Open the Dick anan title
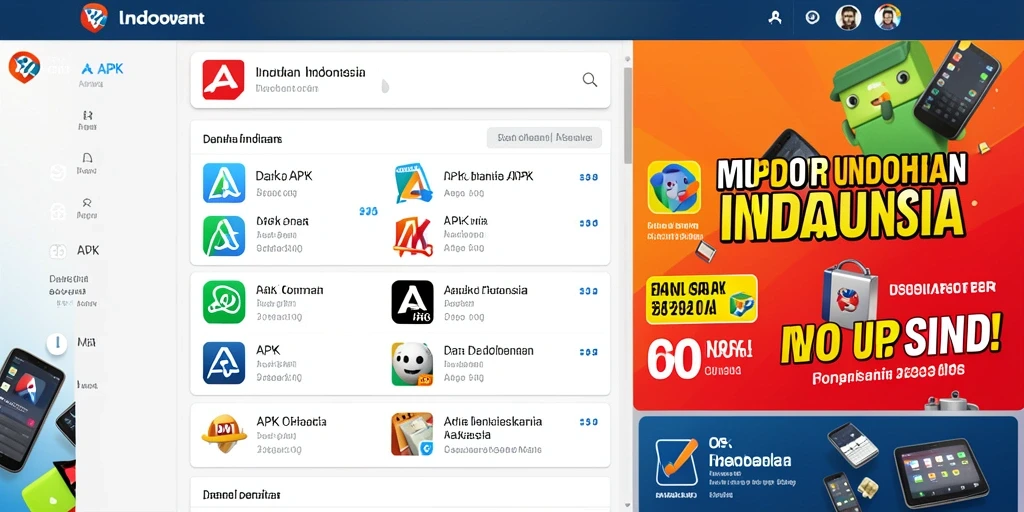Viewport: 1024px width, 512px height. pyautogui.click(x=282, y=221)
